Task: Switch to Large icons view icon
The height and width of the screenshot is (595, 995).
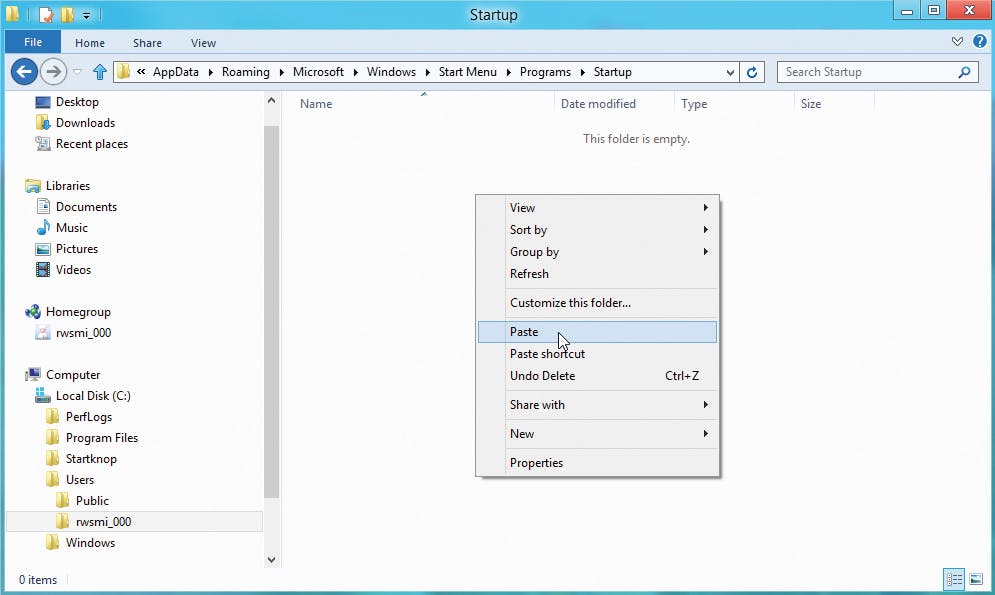Action: (976, 579)
